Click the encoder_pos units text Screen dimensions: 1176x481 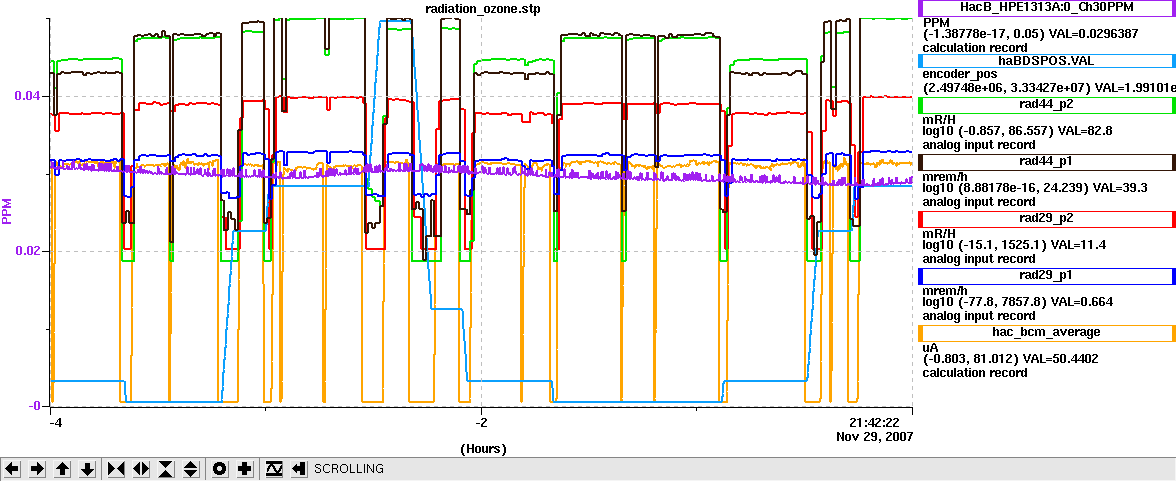(x=959, y=74)
